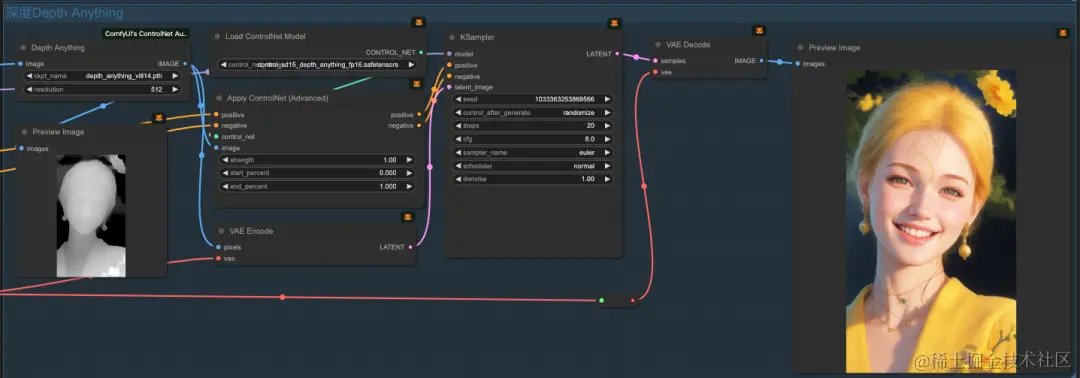Click the images input slot on portrait Preview Image
This screenshot has height=378, width=1080.
coord(798,64)
